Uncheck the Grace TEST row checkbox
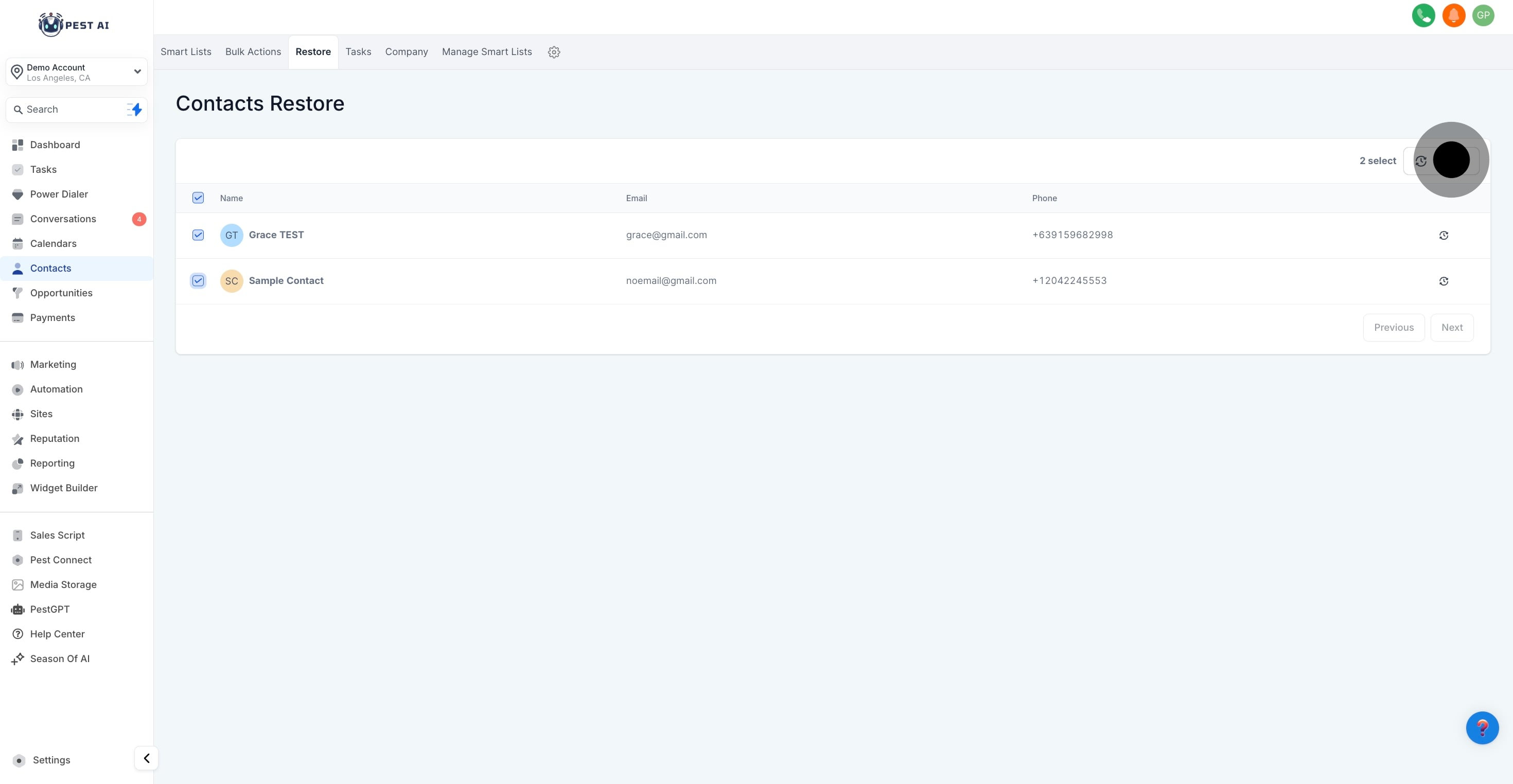Viewport: 1513px width, 784px height. tap(198, 235)
